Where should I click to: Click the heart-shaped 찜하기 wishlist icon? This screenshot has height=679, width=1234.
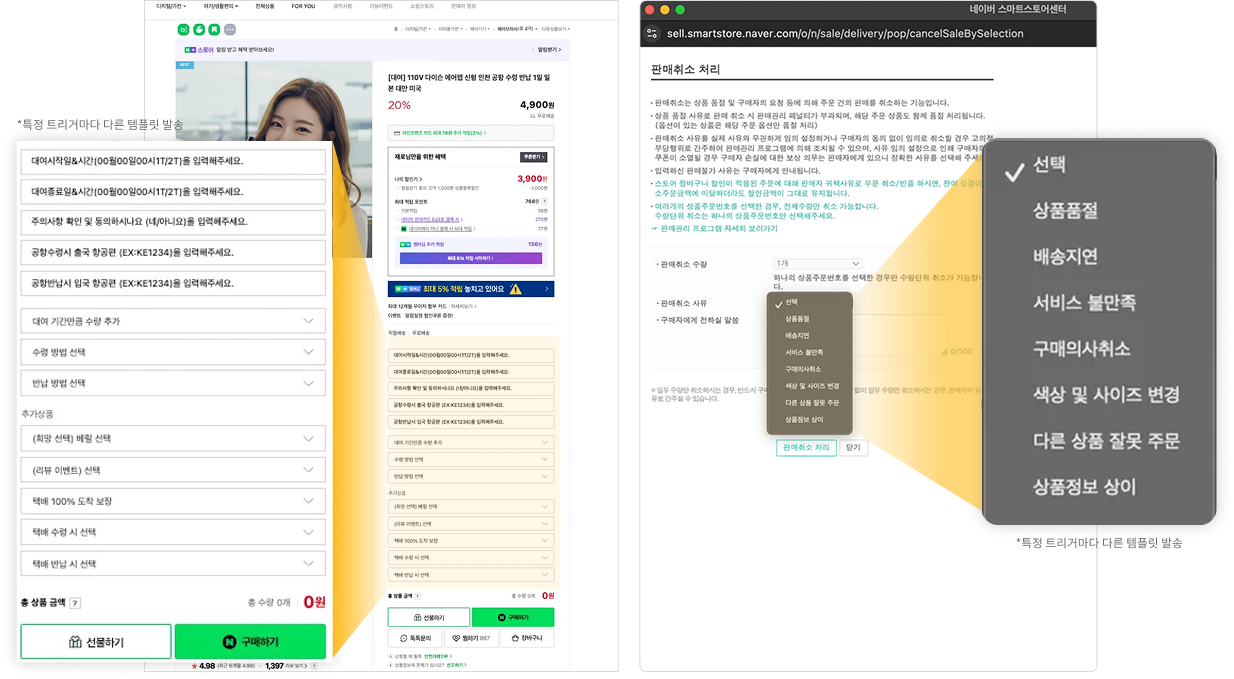[456, 637]
